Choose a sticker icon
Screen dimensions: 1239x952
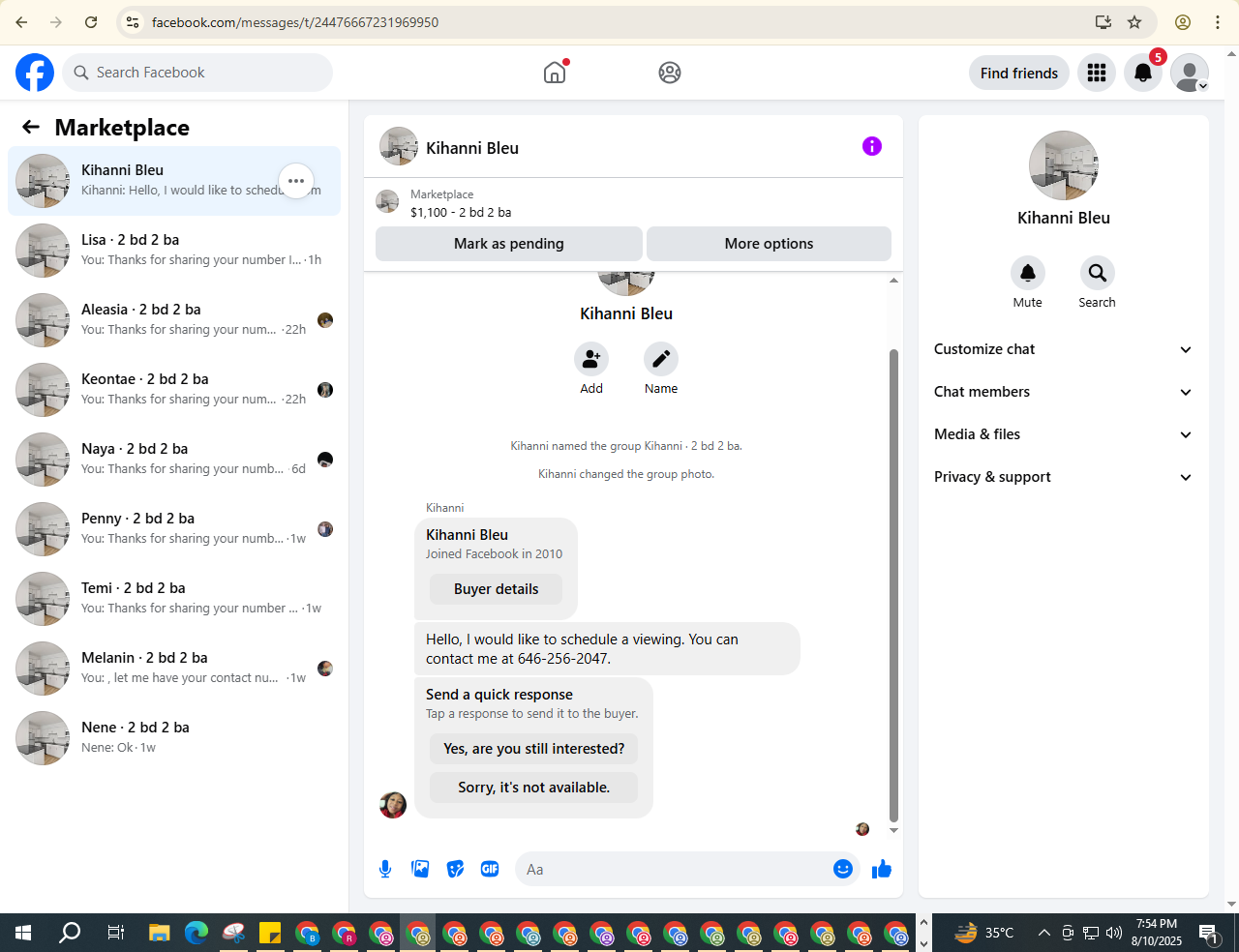pyautogui.click(x=455, y=869)
